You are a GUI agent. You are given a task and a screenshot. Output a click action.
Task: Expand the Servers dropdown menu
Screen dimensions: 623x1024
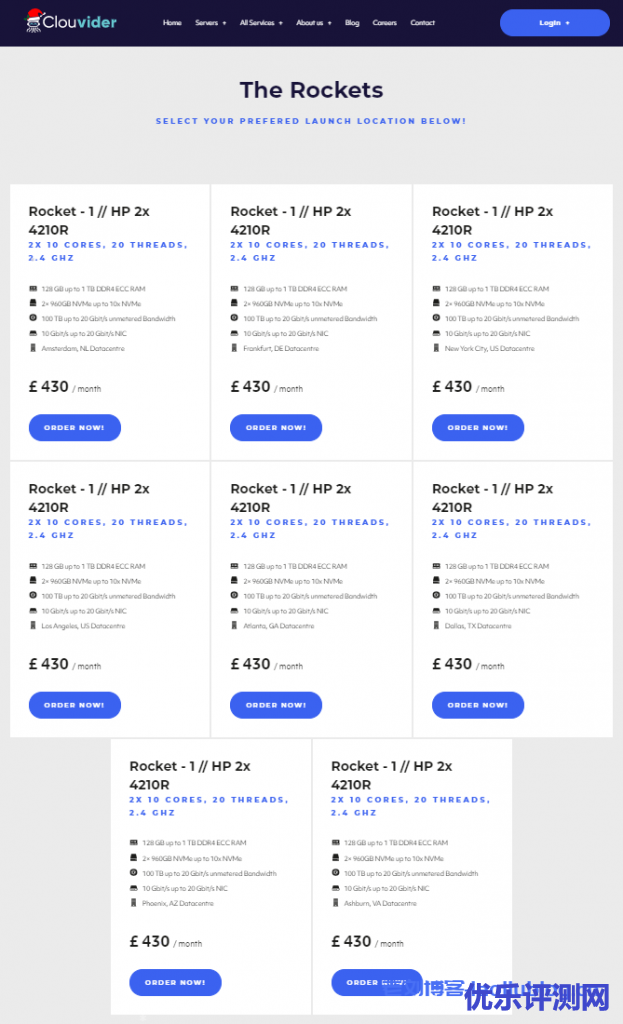click(x=210, y=23)
